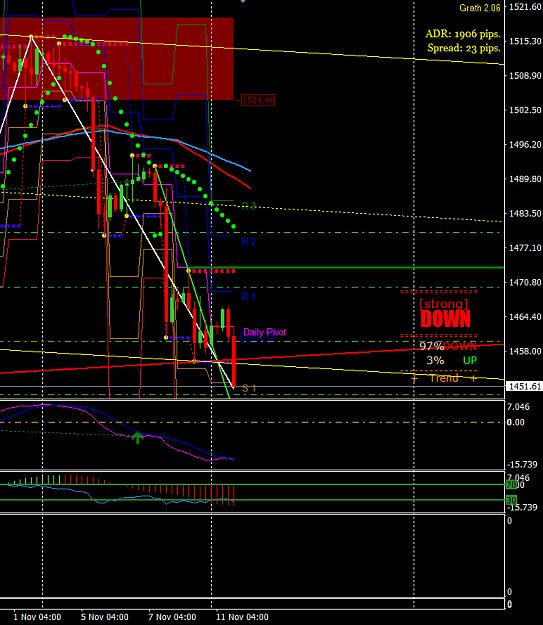
Task: Click the green up arrow in the oscillator panel
Action: coord(138,437)
